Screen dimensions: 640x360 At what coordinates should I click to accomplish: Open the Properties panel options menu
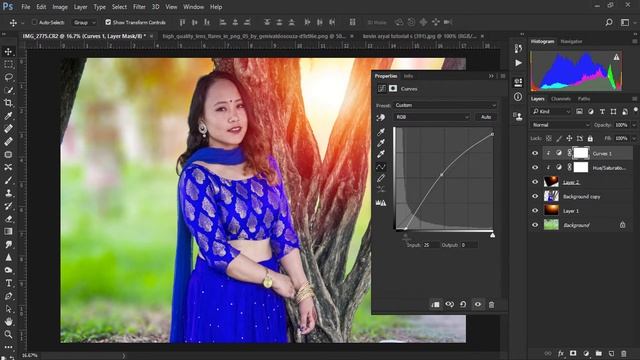click(x=503, y=76)
